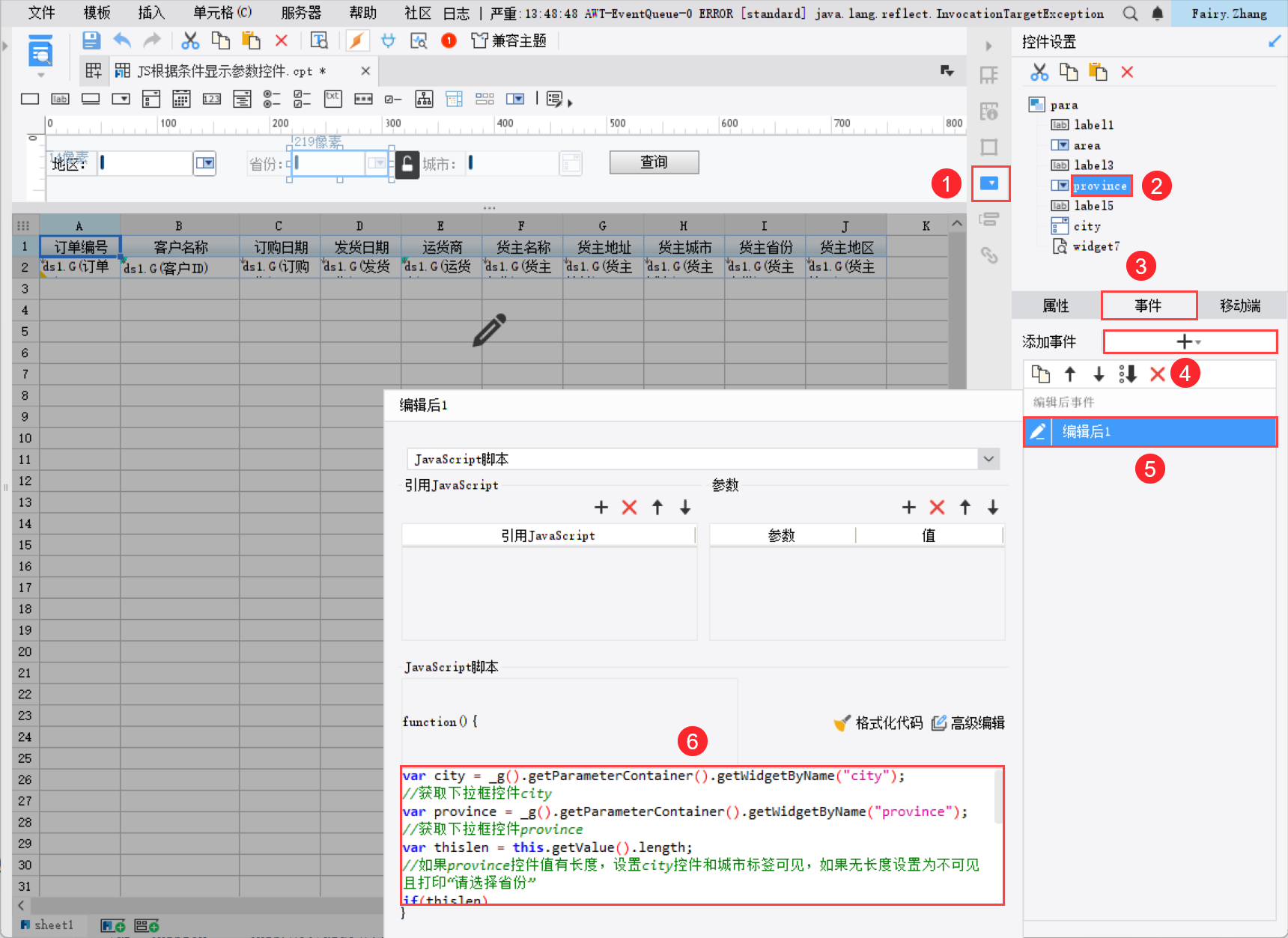
Task: Select the password widget tool
Action: [363, 99]
